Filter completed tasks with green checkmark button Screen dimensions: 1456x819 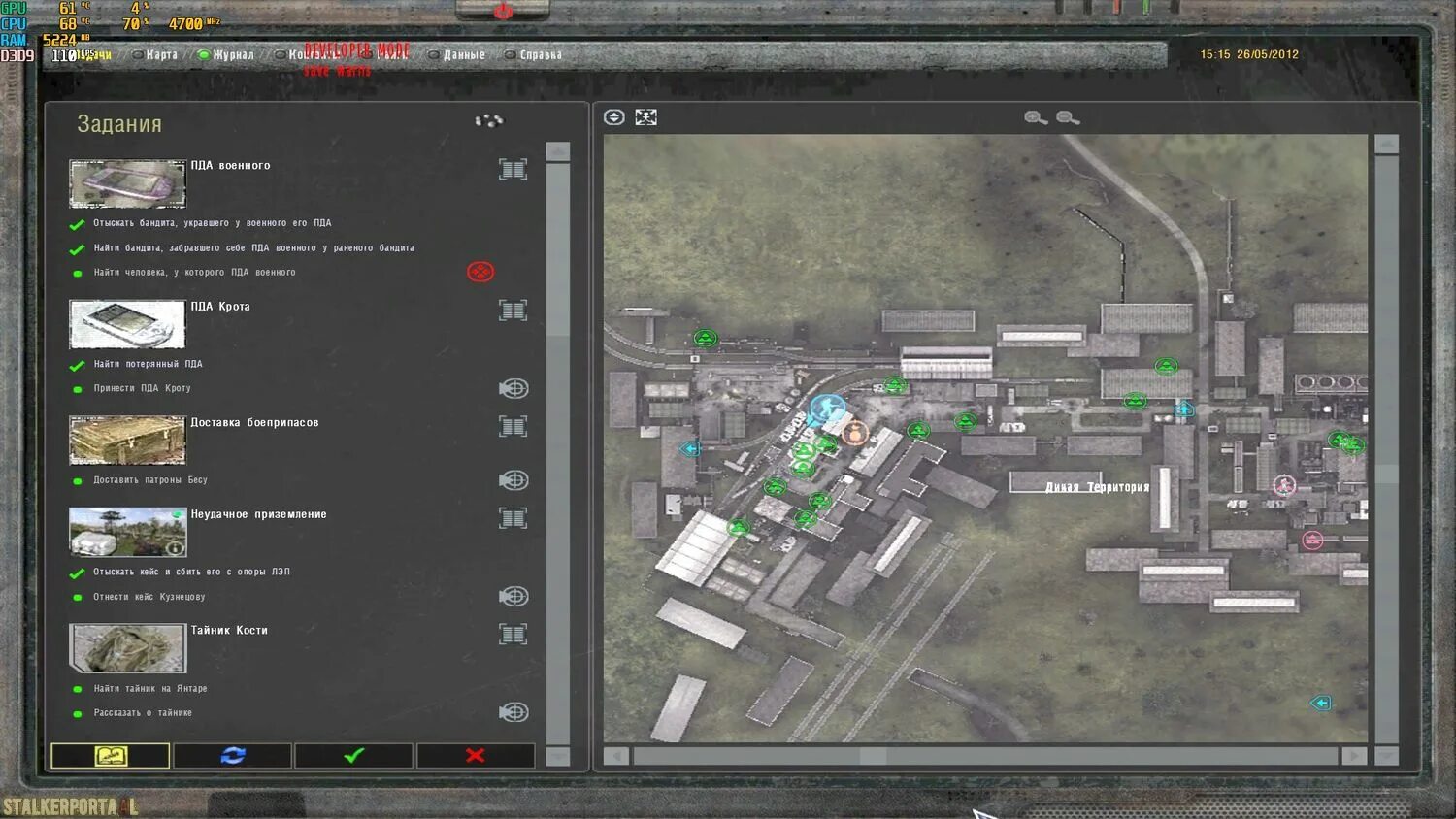[354, 755]
